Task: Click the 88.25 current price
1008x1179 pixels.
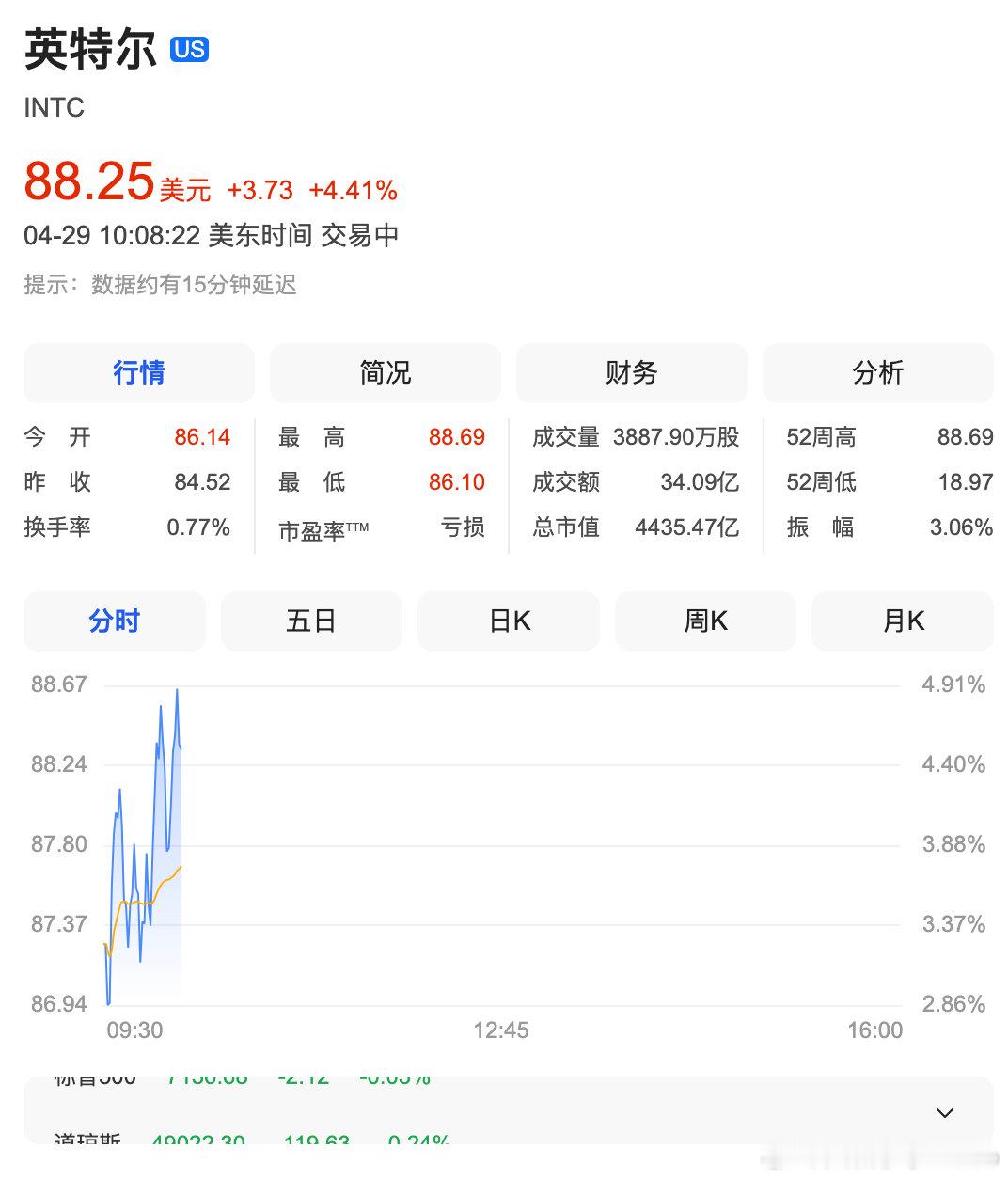Action: (x=88, y=181)
